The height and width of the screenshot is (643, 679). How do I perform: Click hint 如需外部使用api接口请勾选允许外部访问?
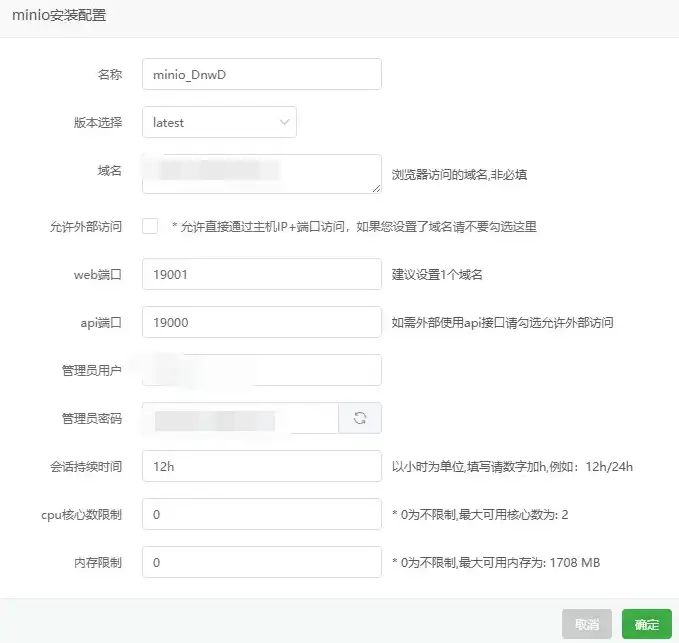tap(502, 323)
